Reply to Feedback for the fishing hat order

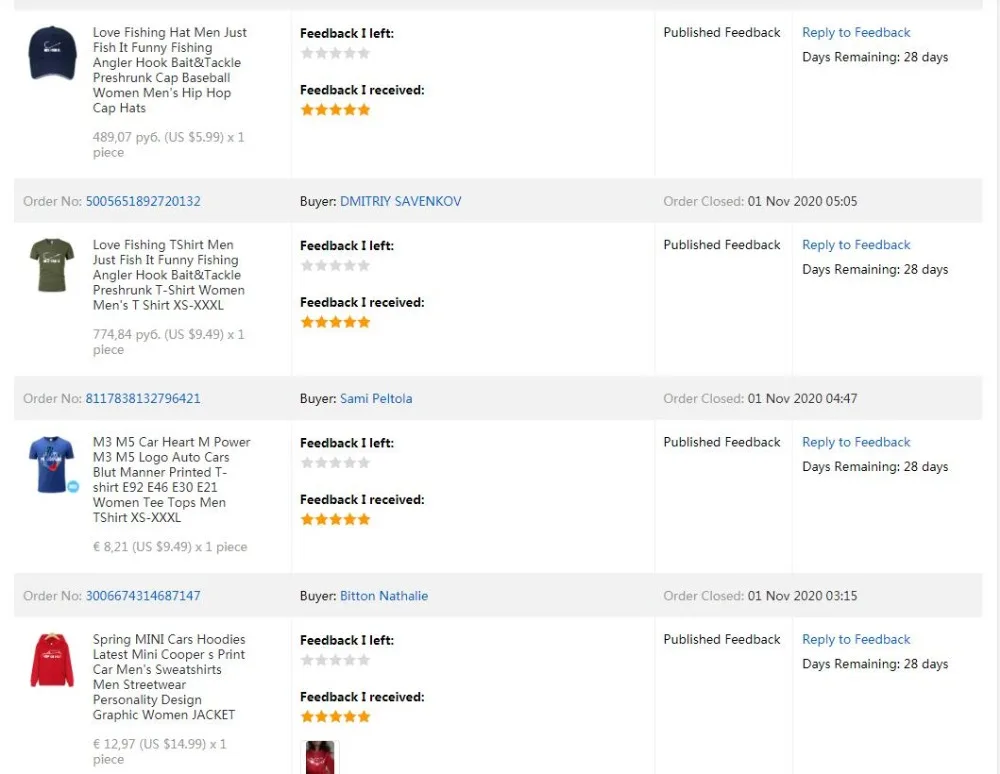point(856,33)
